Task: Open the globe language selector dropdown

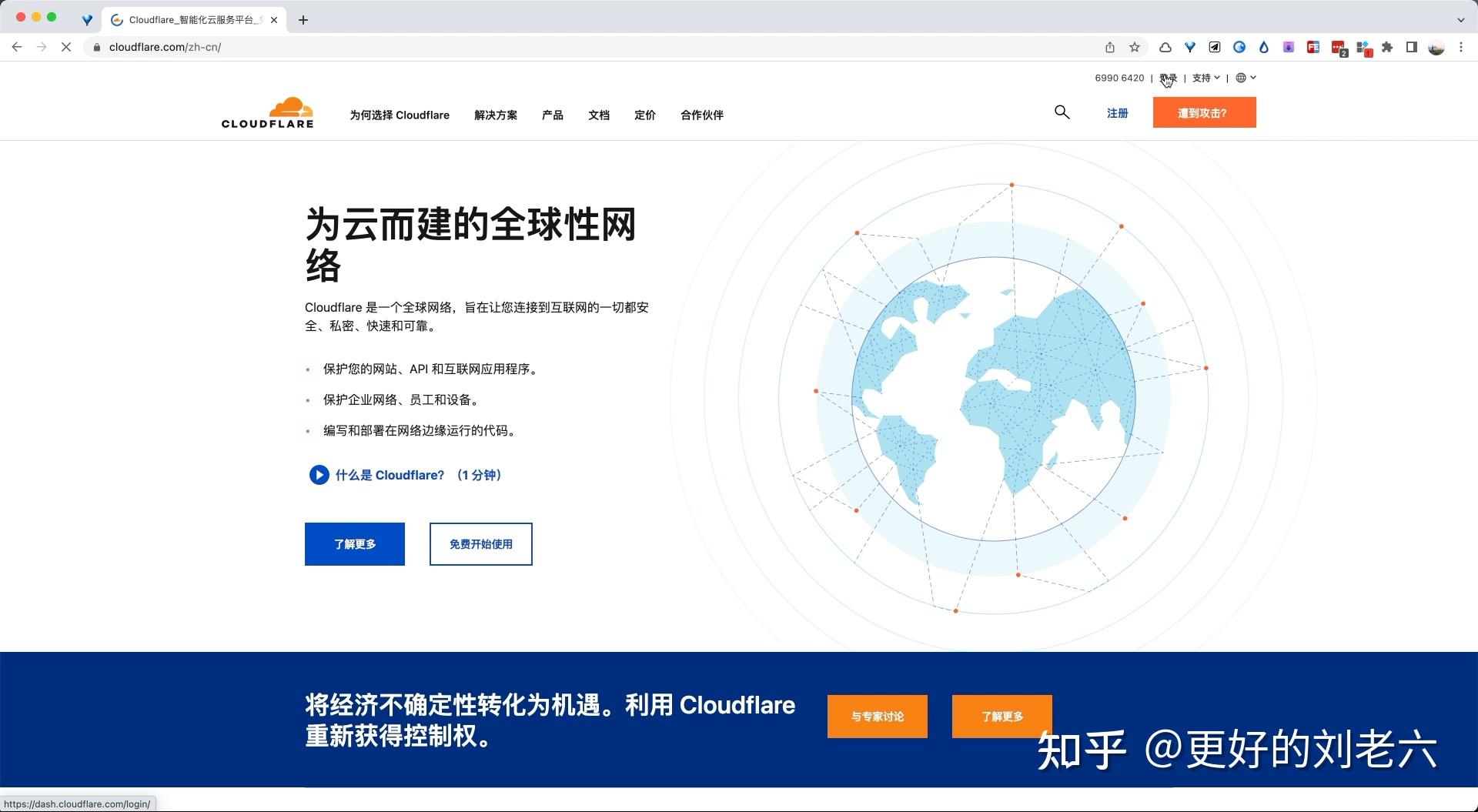Action: point(1244,78)
